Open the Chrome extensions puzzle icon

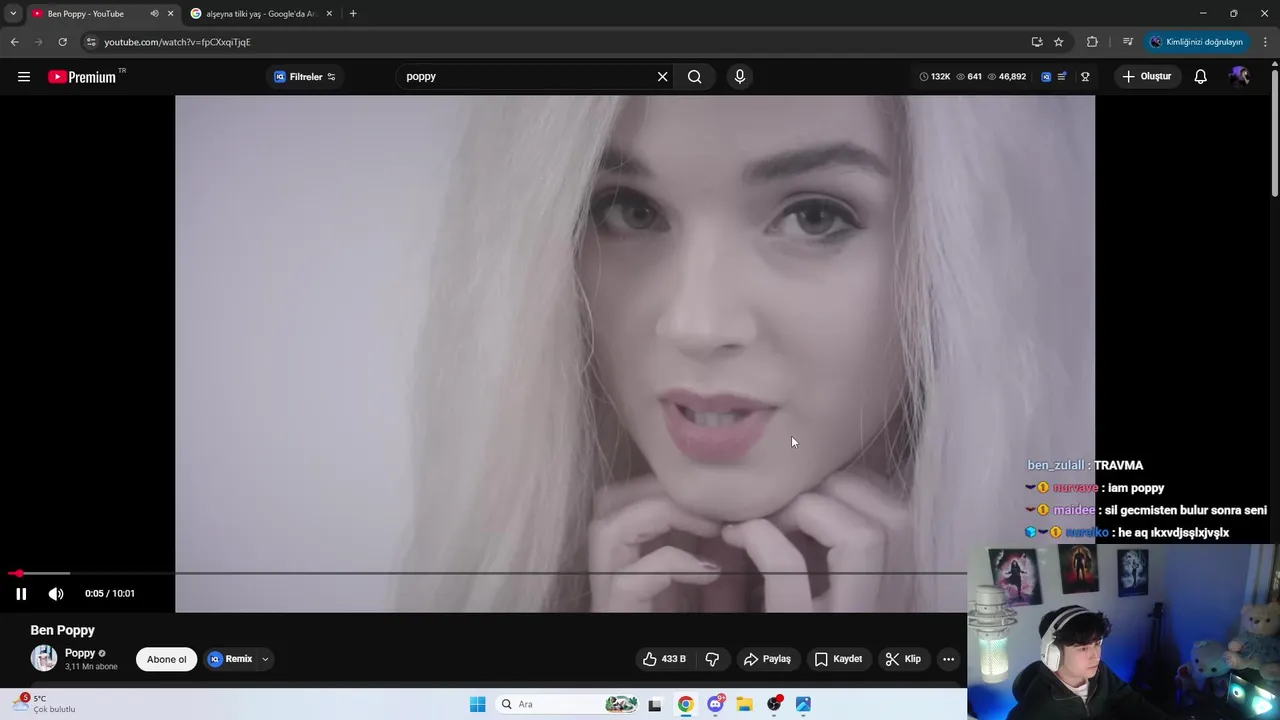1092,42
